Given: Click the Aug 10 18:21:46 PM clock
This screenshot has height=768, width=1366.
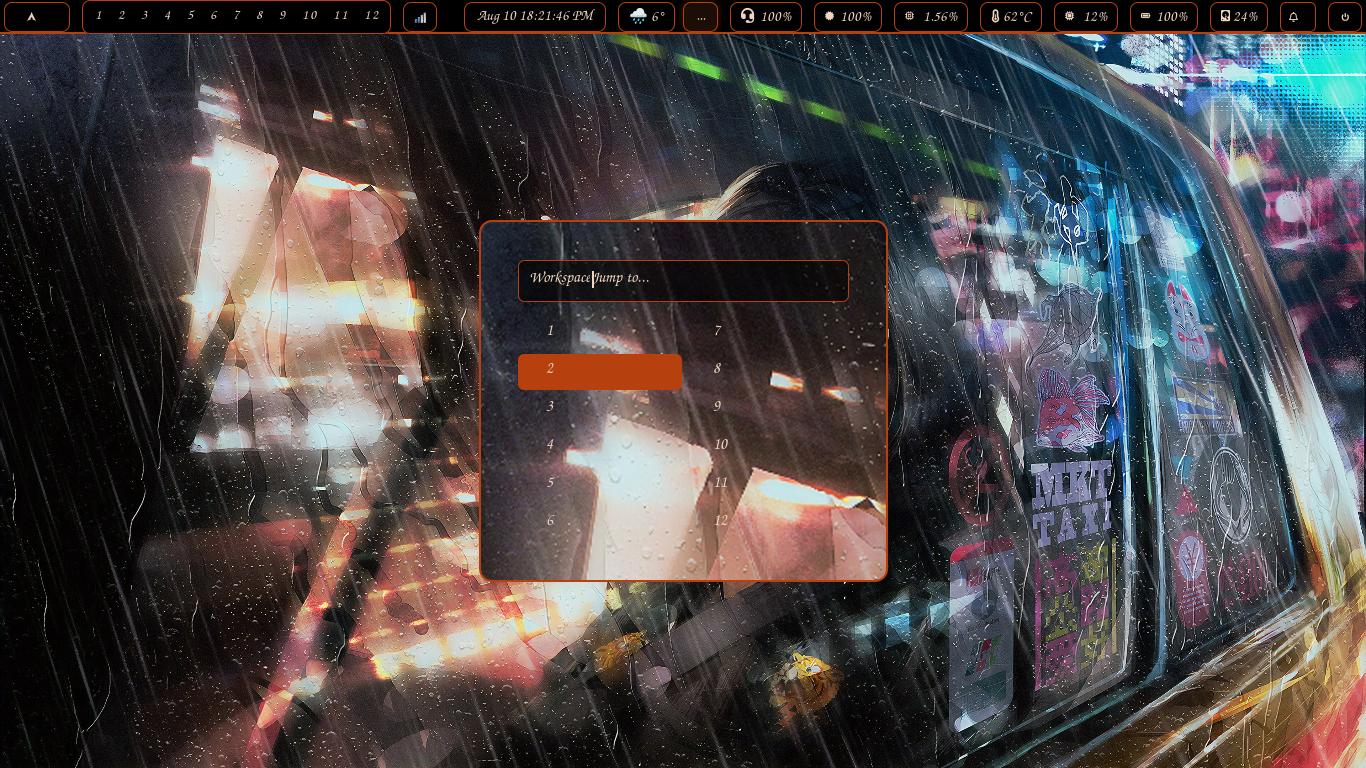Looking at the screenshot, I should [x=535, y=17].
